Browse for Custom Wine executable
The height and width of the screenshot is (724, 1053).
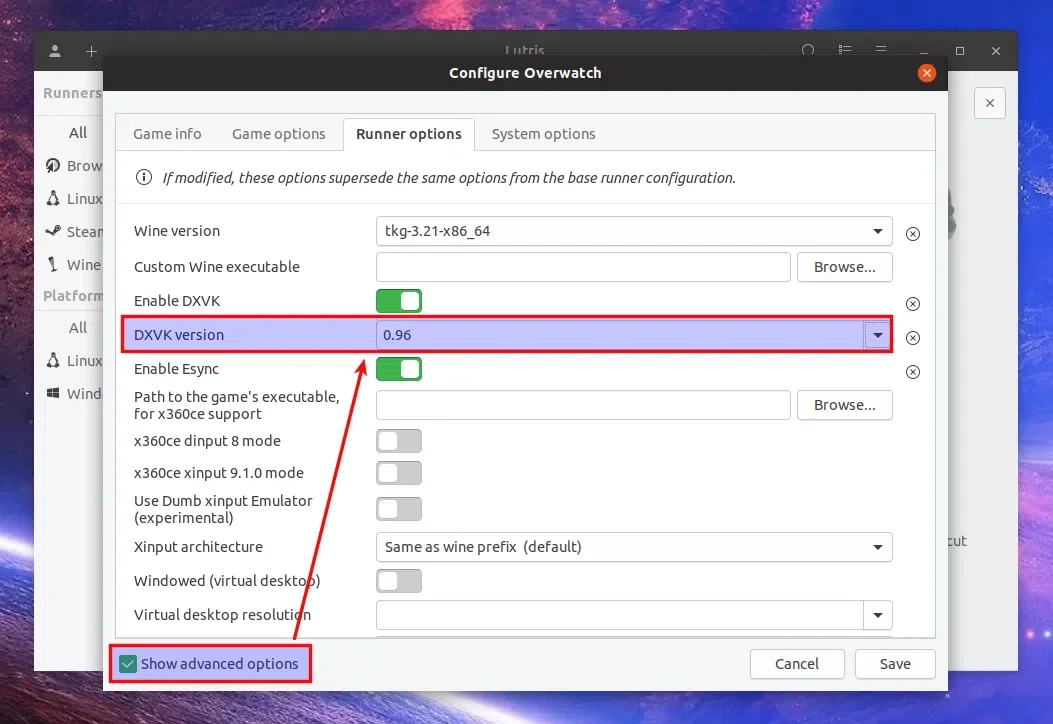pos(845,267)
